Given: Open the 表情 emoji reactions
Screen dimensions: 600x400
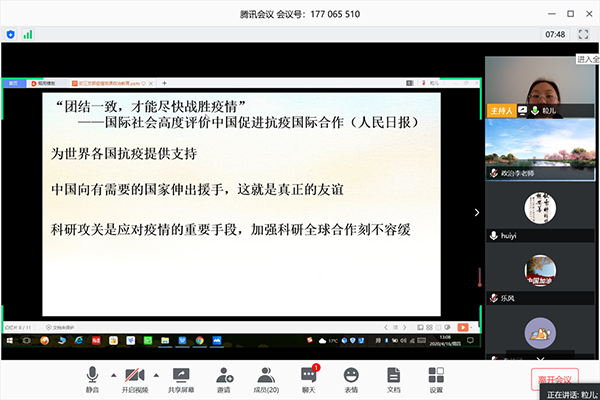Looking at the screenshot, I should (351, 379).
